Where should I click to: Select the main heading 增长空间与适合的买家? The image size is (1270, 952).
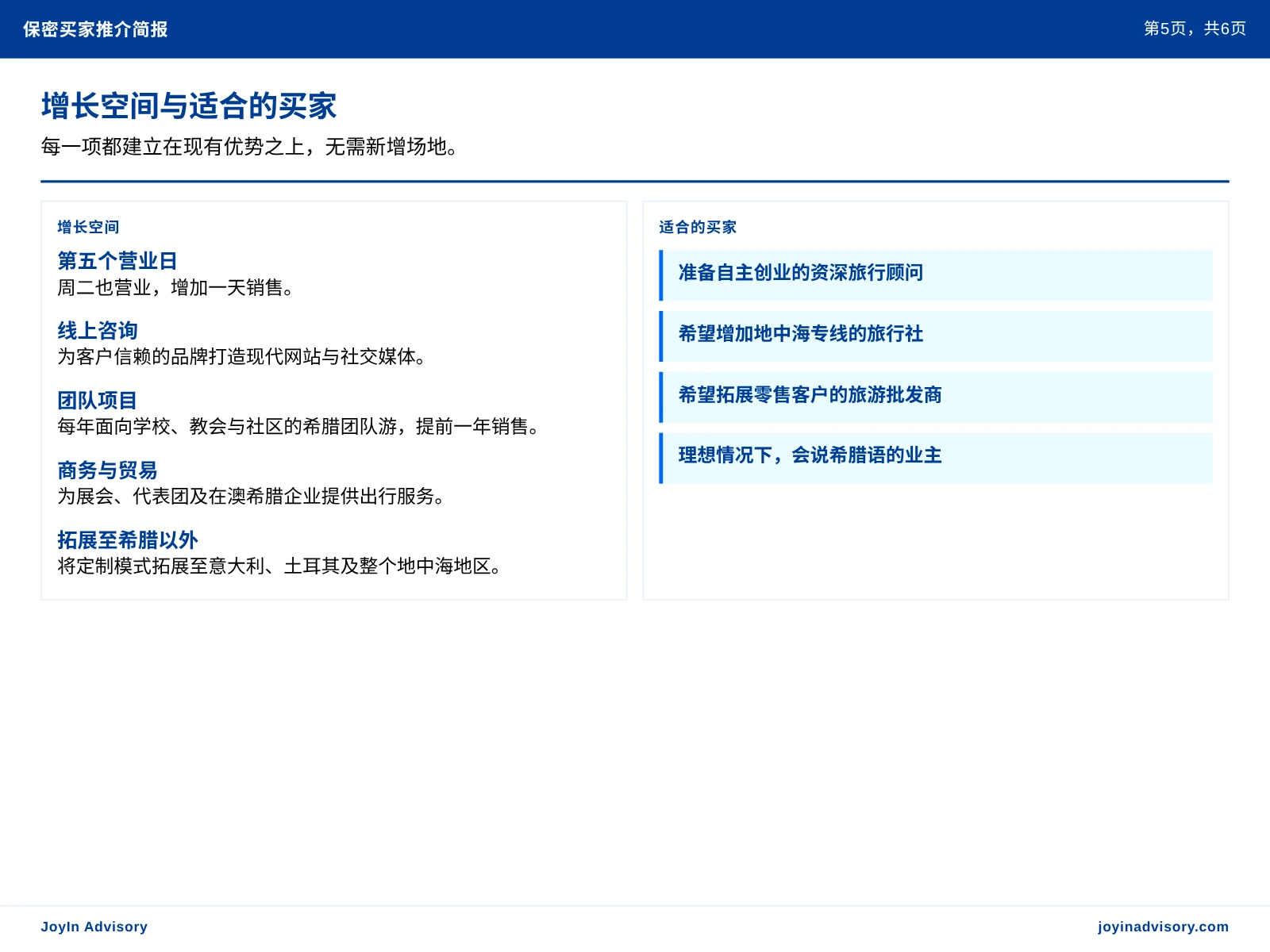tap(189, 106)
